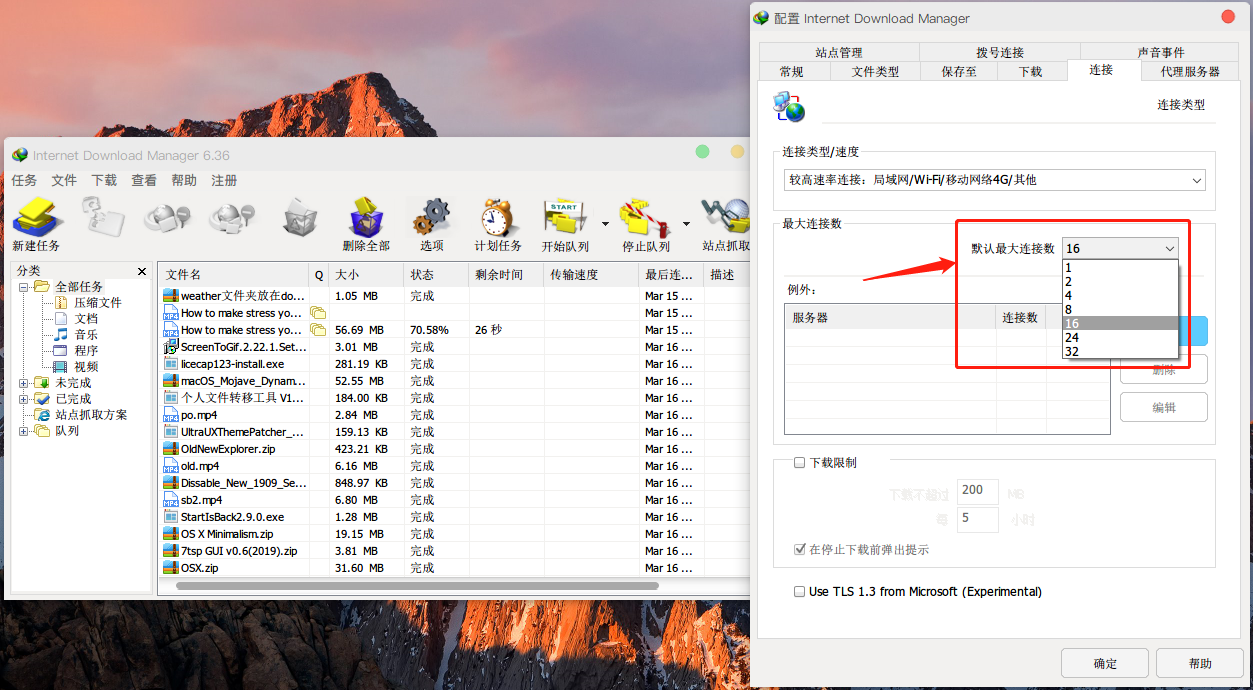Expand the 未完成 tree node
1253x690 pixels.
coord(24,383)
